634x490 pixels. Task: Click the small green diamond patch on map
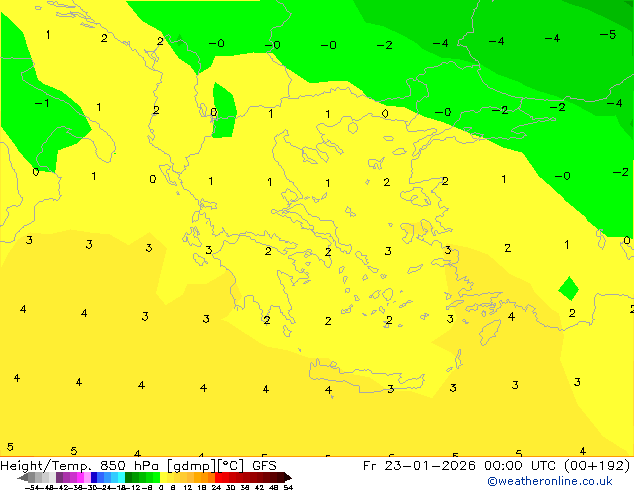click(568, 289)
